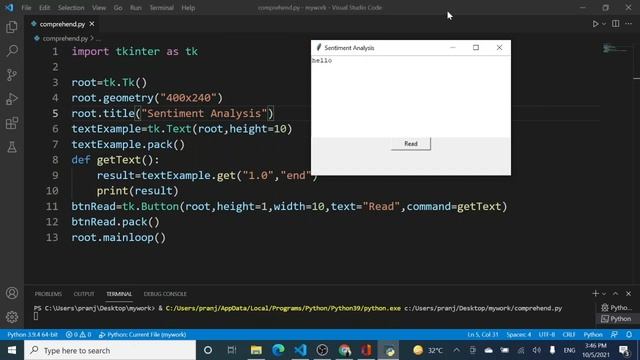
Task: Change the UTF-8 encoding setting
Action: point(547,335)
